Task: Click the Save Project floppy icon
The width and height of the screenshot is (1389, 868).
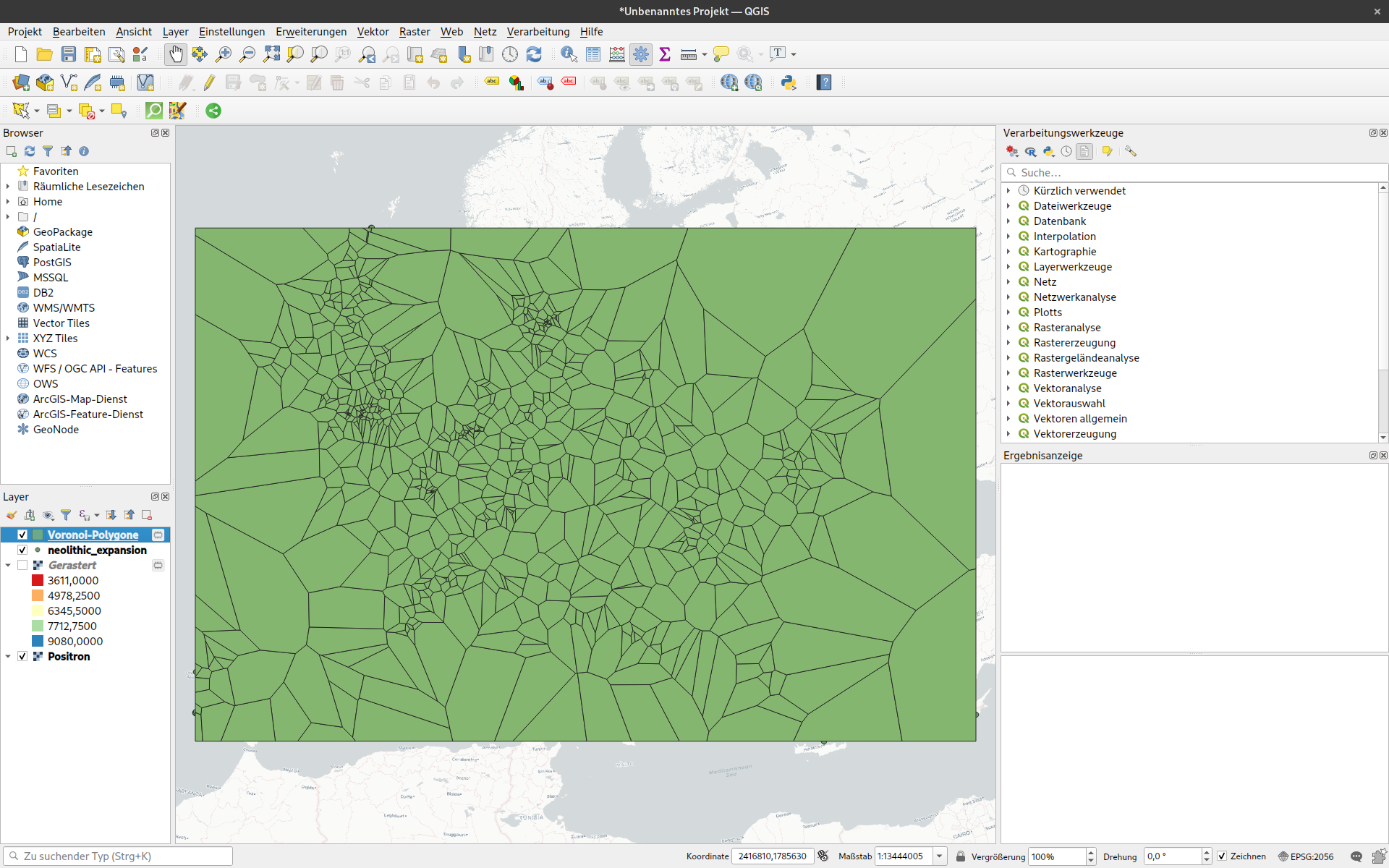Action: coord(69,54)
